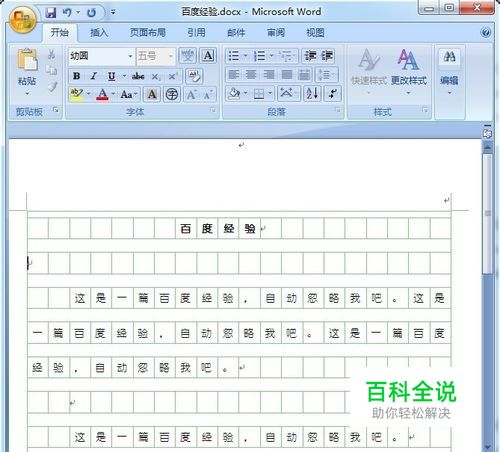Open the Font dialog launcher

212,110
